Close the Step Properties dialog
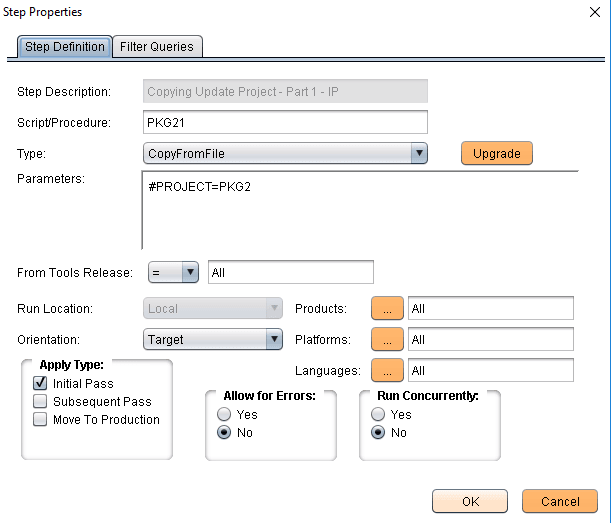 (595, 12)
